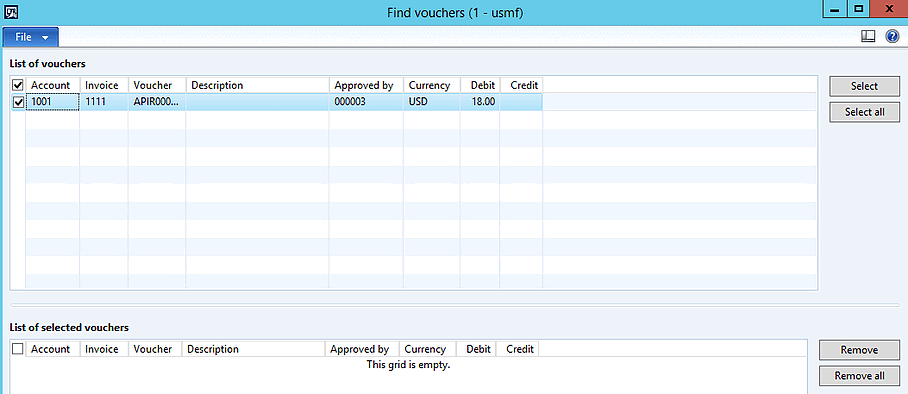Click the Remove button
This screenshot has height=394, width=908.
tap(859, 350)
